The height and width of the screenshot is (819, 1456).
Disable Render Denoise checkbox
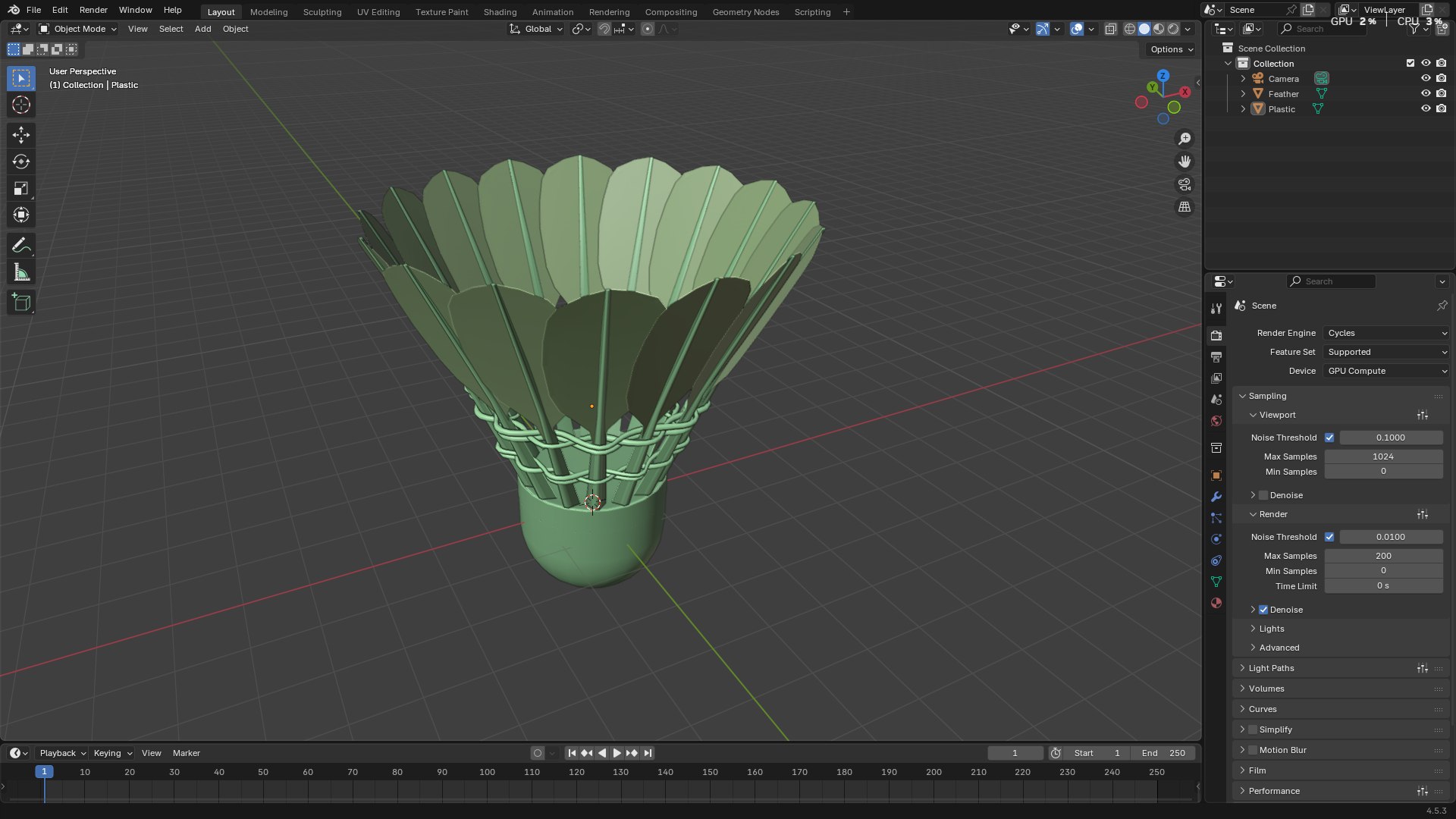(x=1263, y=610)
